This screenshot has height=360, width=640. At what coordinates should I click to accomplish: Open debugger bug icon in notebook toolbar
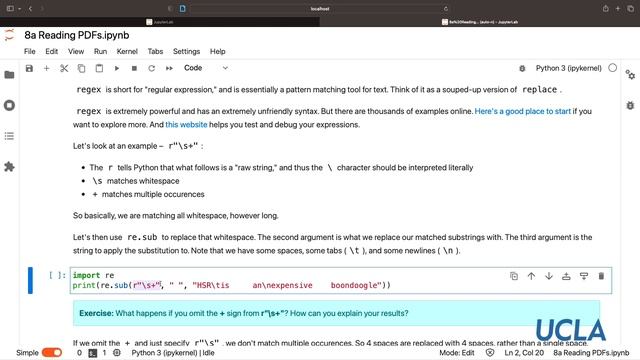click(x=522, y=69)
